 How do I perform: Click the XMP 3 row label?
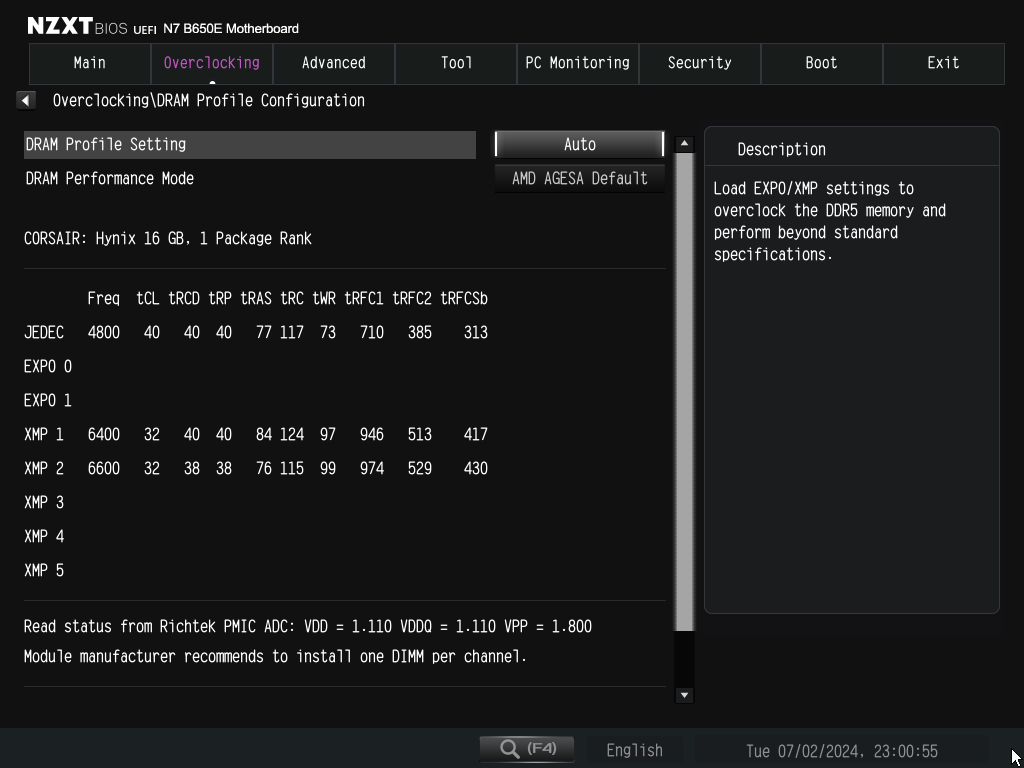[x=44, y=502]
